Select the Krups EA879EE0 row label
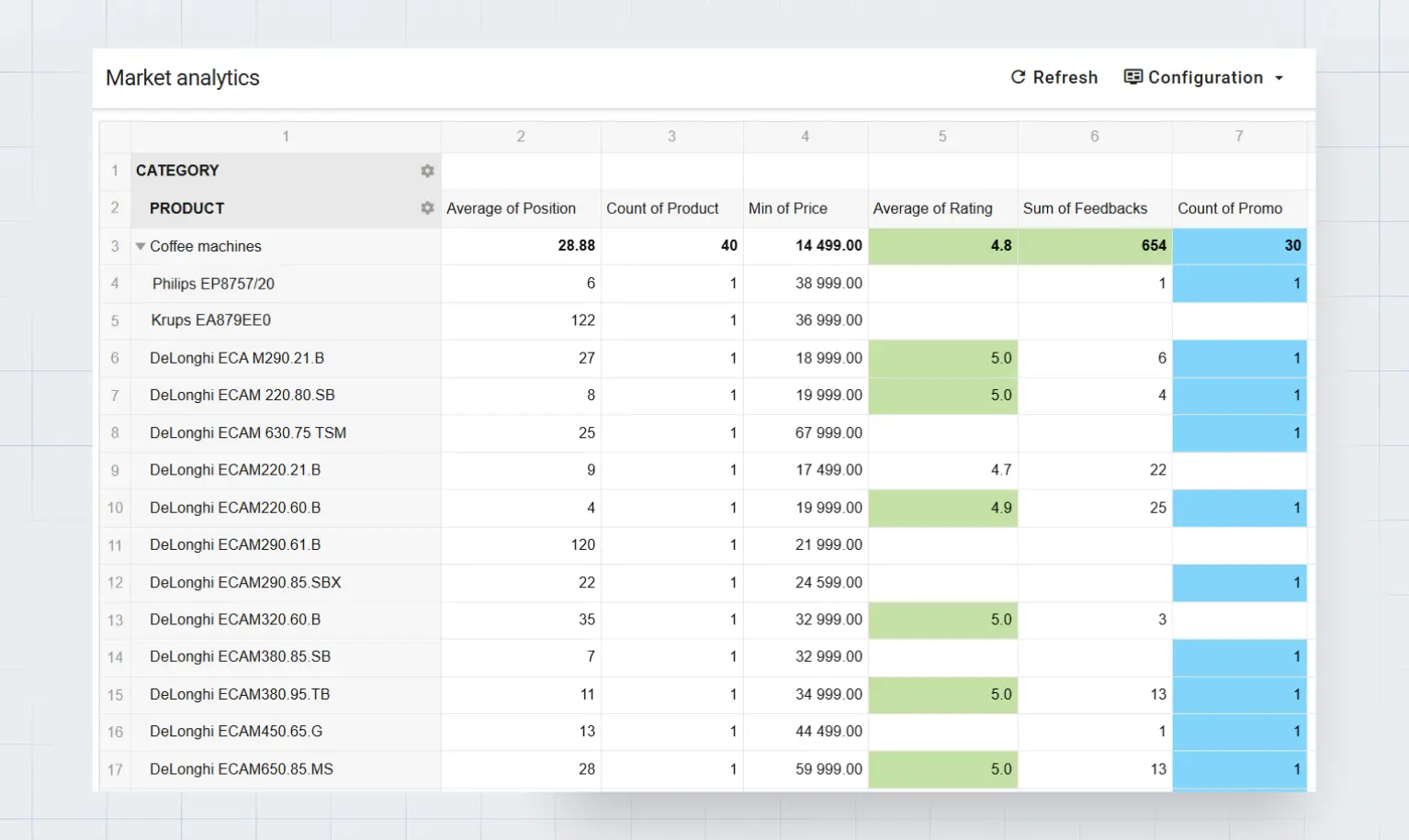The image size is (1409, 840). pos(211,320)
